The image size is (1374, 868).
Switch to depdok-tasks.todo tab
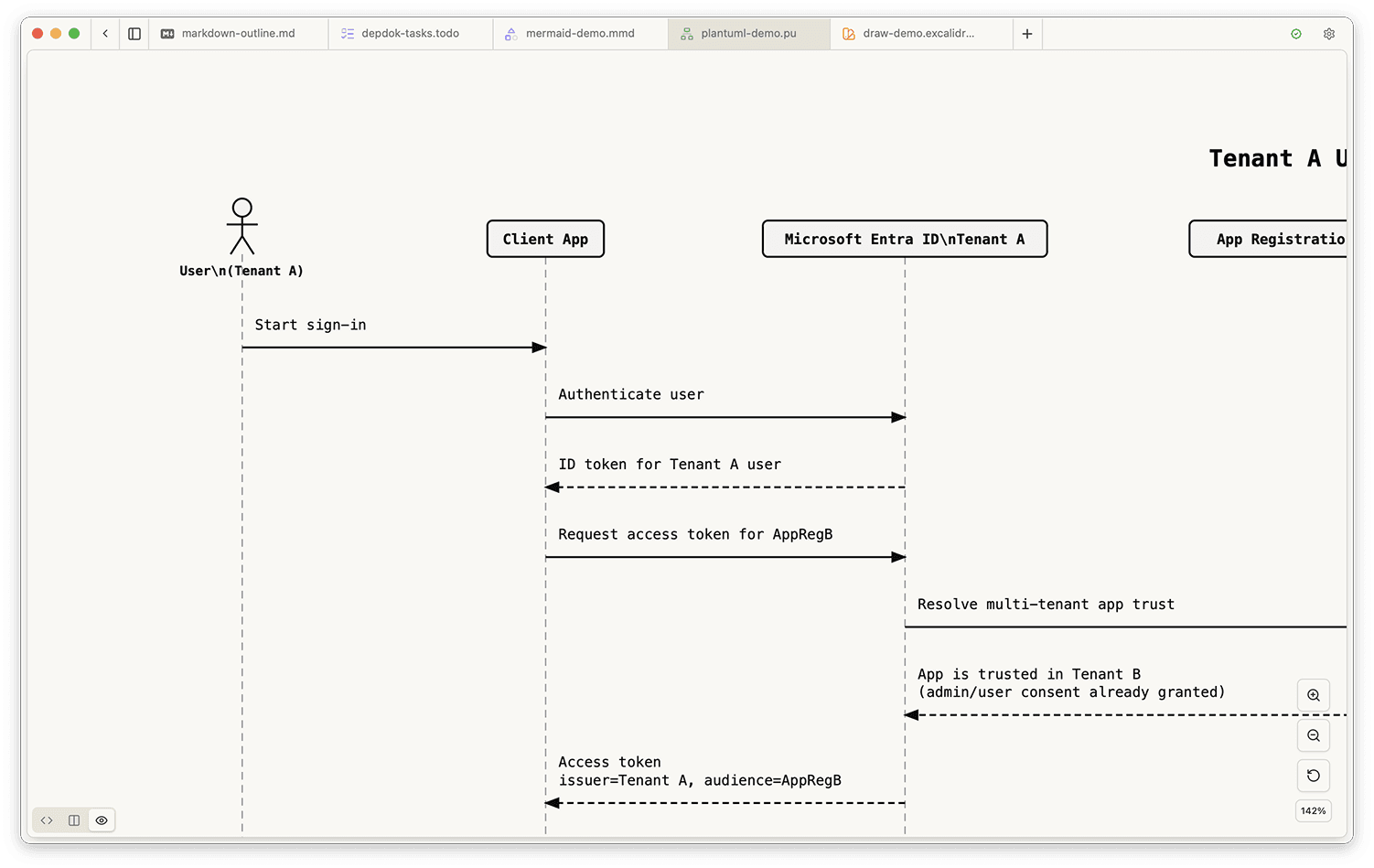(x=410, y=34)
